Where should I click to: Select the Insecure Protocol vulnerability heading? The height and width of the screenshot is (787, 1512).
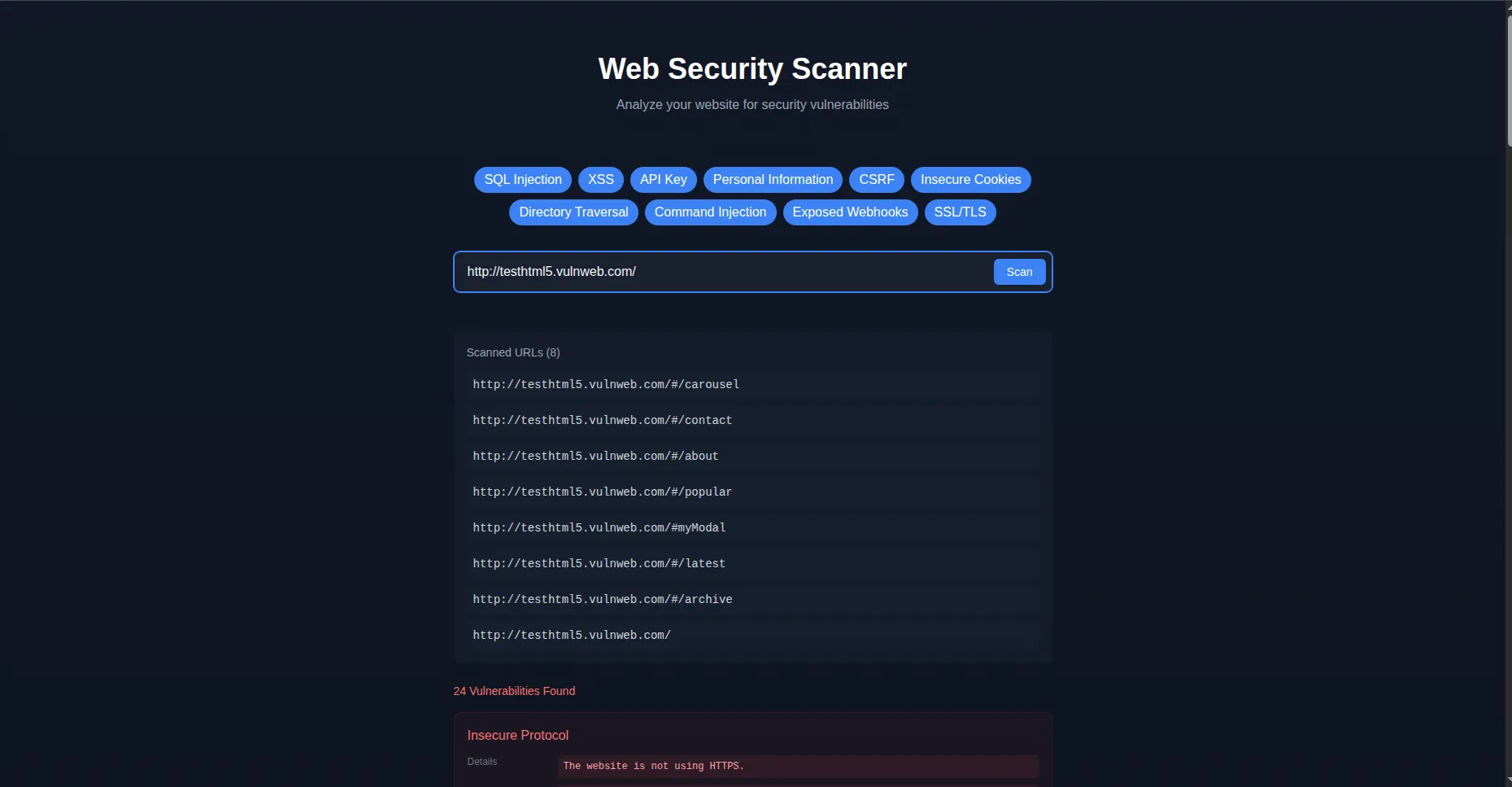tap(517, 735)
